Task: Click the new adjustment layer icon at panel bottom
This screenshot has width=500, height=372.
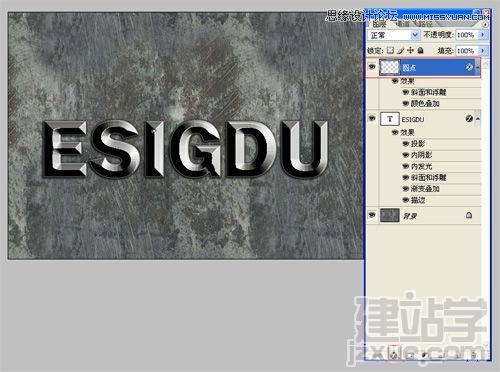Action: coord(425,355)
